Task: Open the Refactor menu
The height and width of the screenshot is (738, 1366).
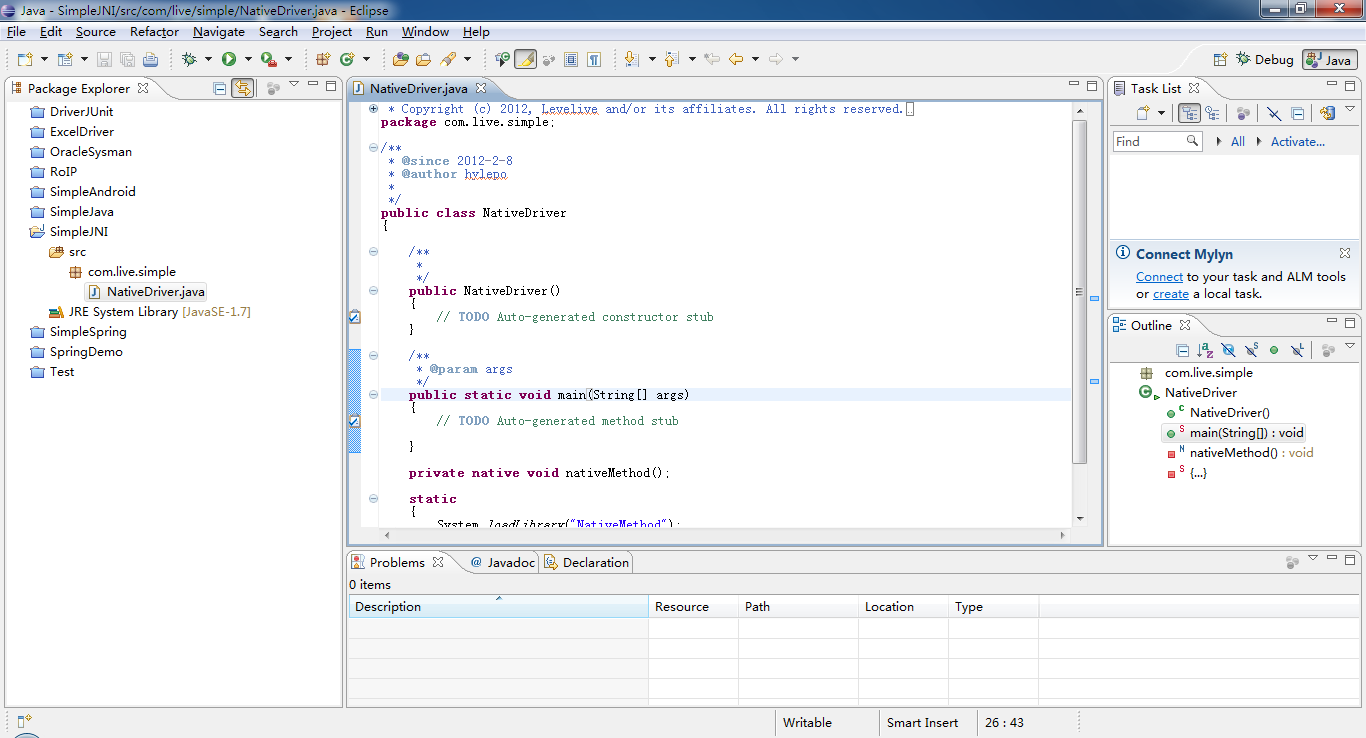Action: pos(154,32)
